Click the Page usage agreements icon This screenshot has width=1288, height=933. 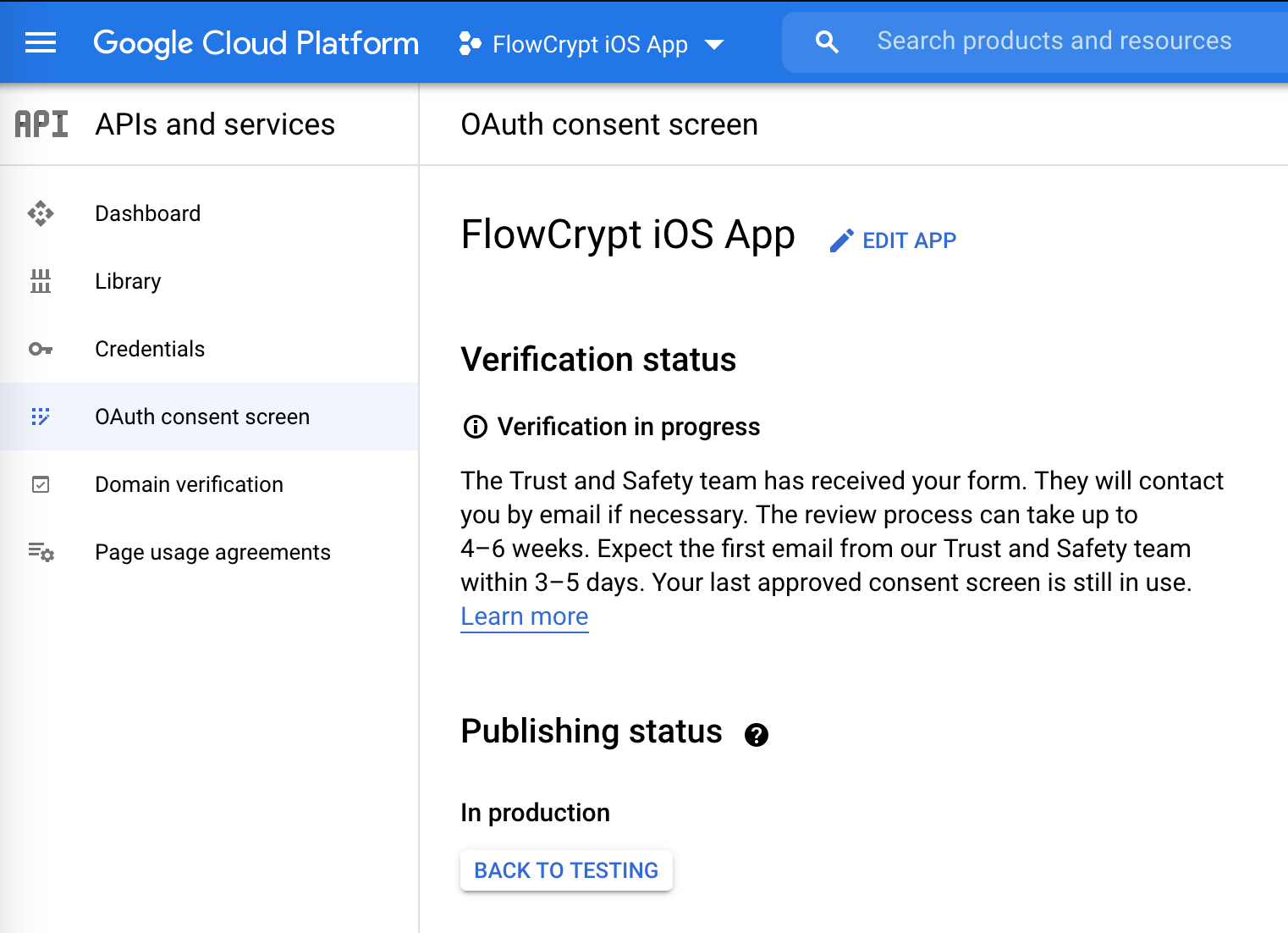[x=41, y=552]
